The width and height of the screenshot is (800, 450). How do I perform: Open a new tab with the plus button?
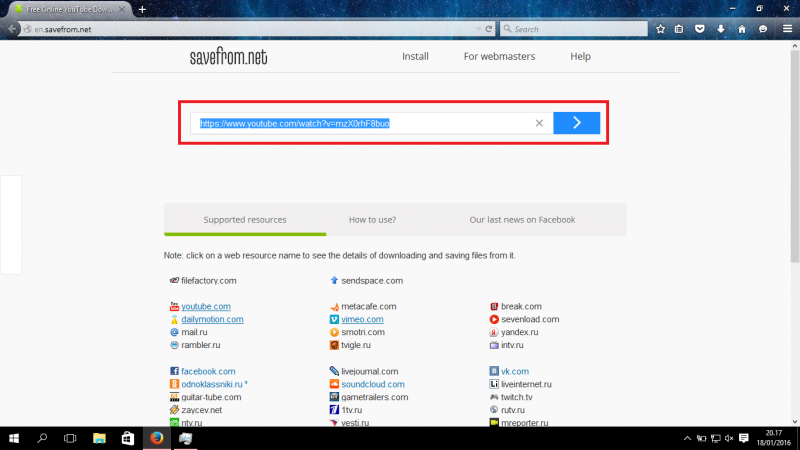(x=142, y=9)
